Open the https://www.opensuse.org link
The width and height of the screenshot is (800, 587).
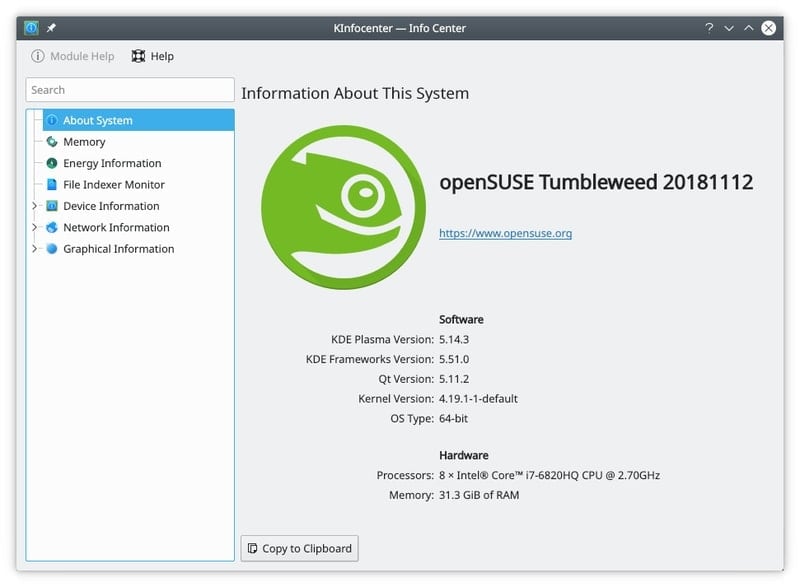click(505, 233)
